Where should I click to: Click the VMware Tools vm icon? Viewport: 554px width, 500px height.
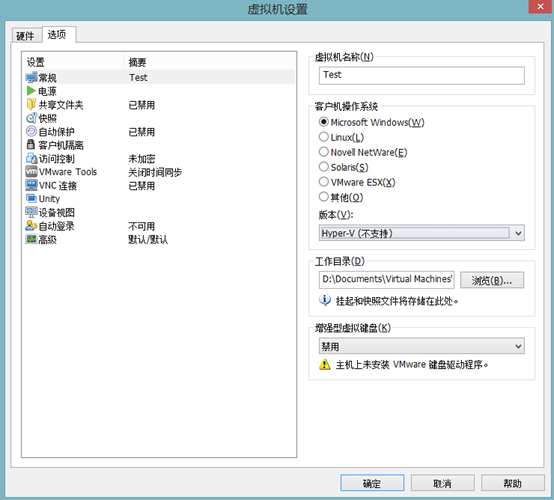pyautogui.click(x=31, y=172)
